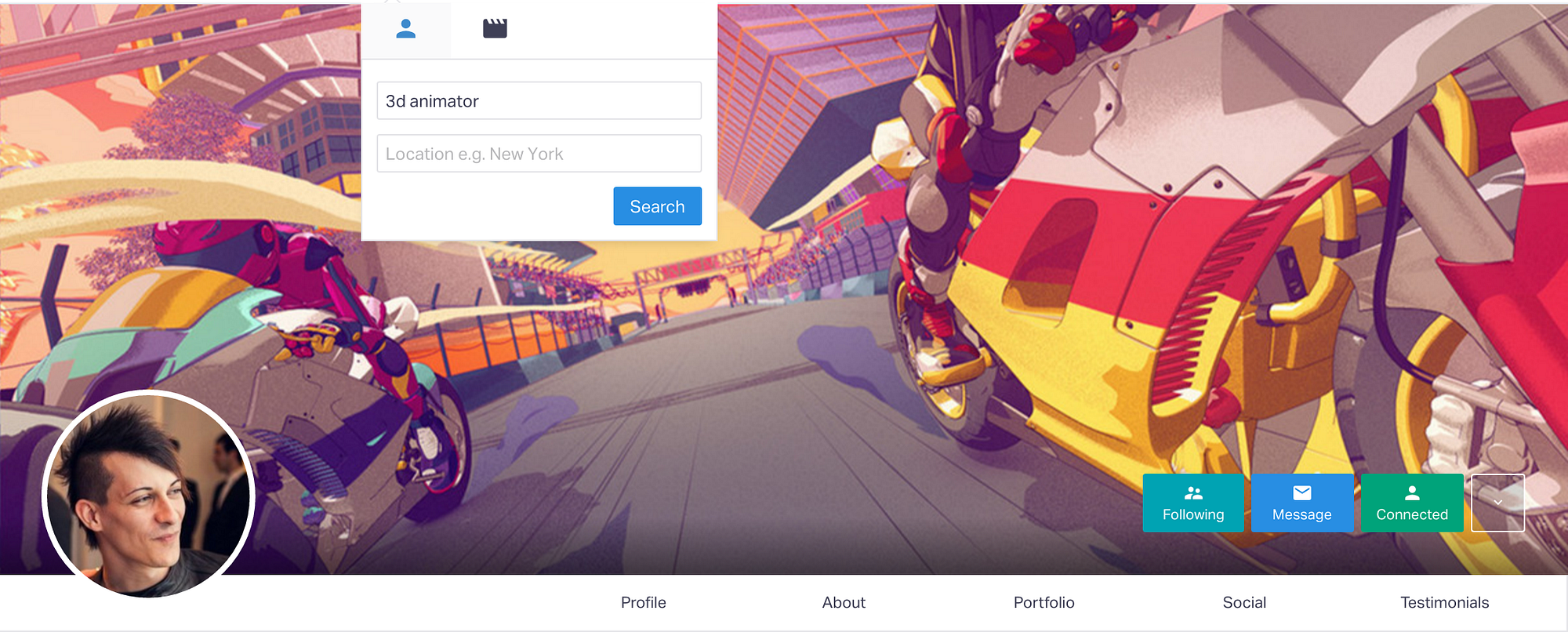Click the person icon above Connected
1568x632 pixels.
[1412, 492]
